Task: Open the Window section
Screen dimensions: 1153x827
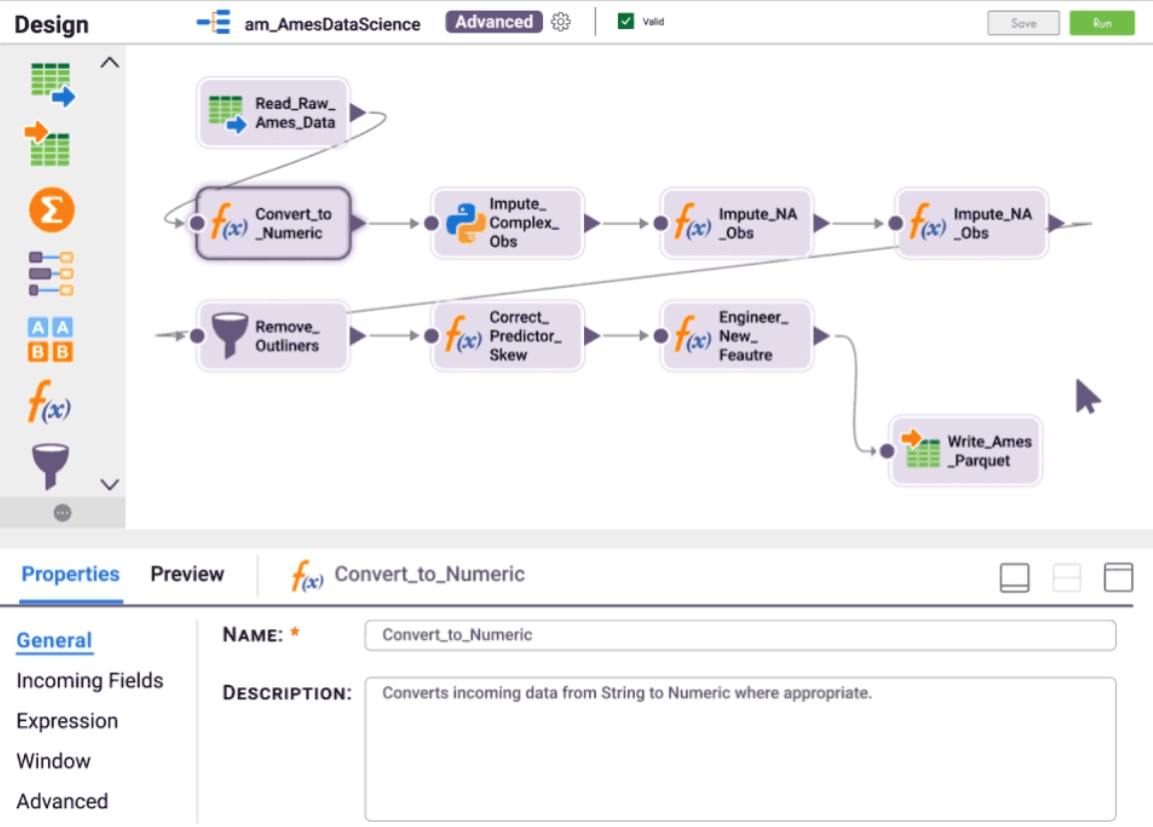Action: 53,761
